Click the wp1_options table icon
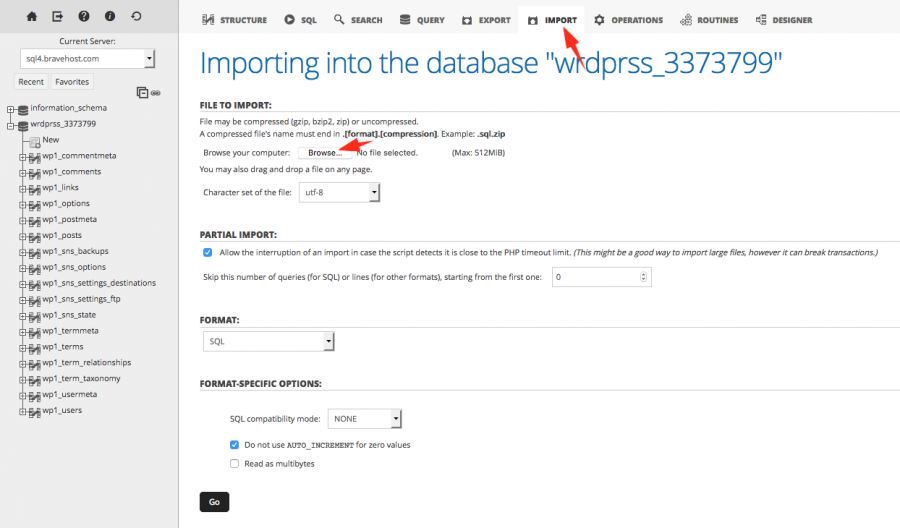Viewport: 900px width, 528px height. [x=34, y=205]
